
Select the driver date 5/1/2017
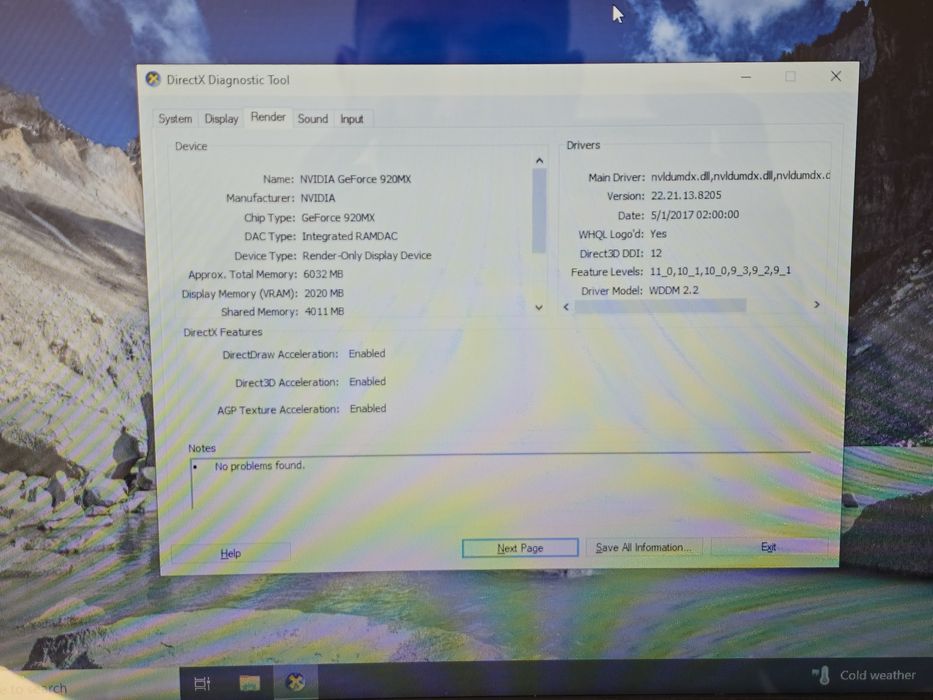694,215
